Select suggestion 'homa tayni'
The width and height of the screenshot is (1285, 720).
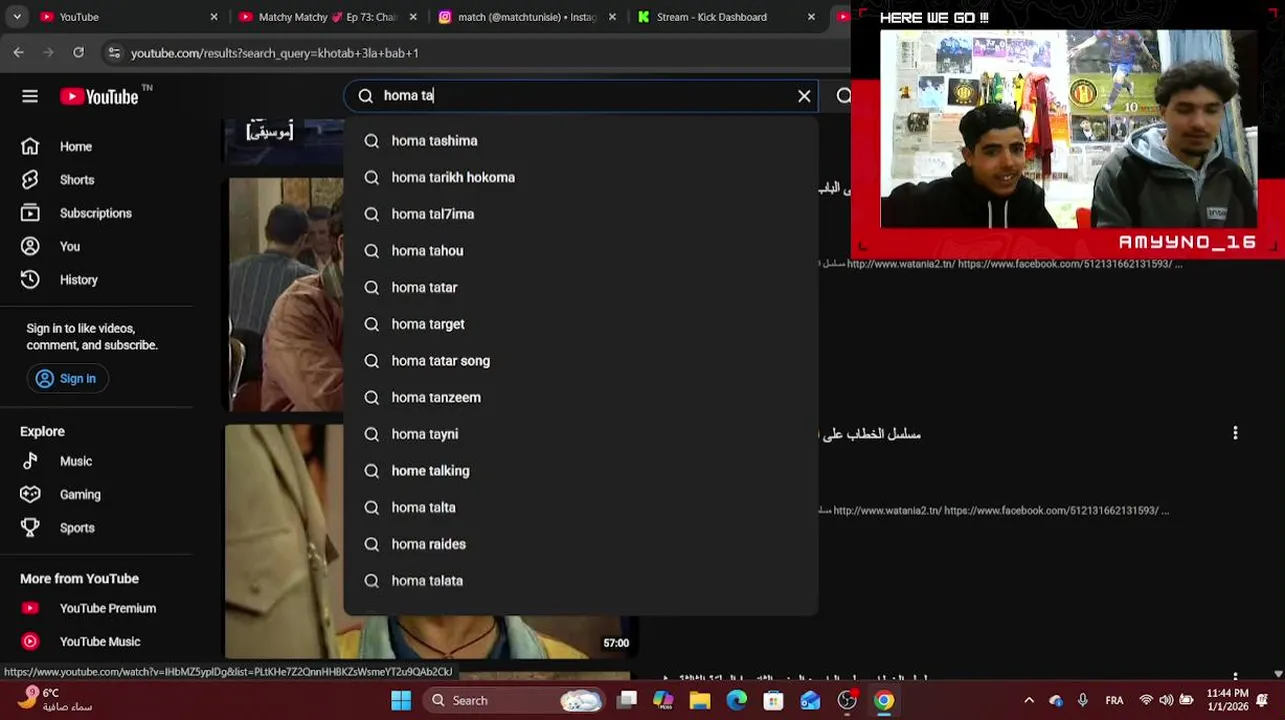tap(580, 434)
